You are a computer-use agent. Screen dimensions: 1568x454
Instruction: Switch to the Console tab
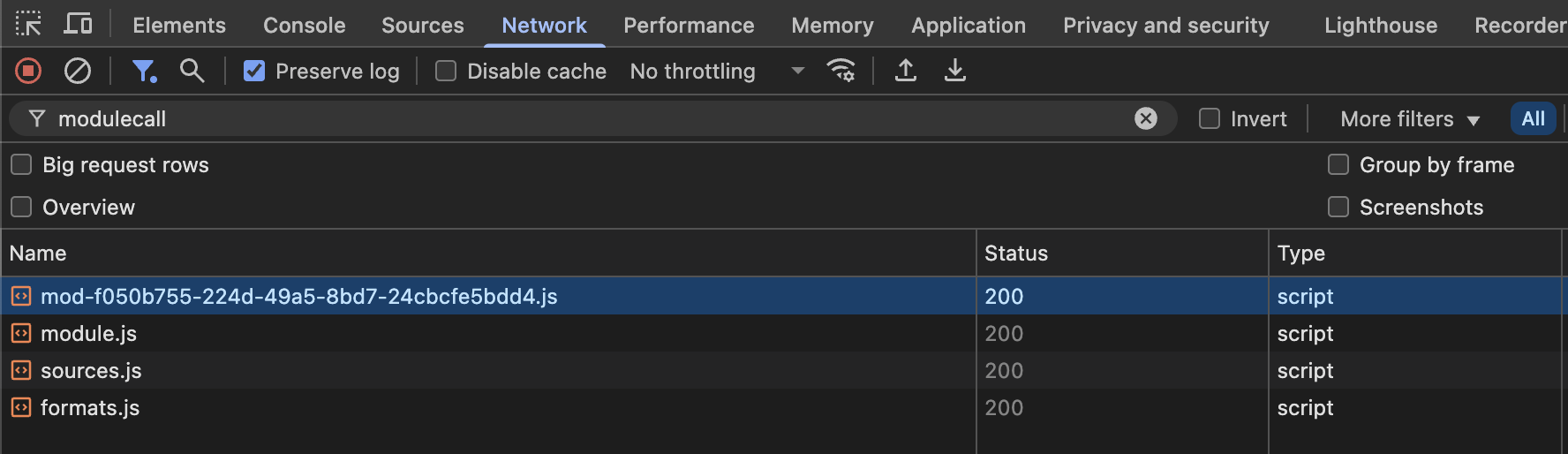click(304, 25)
